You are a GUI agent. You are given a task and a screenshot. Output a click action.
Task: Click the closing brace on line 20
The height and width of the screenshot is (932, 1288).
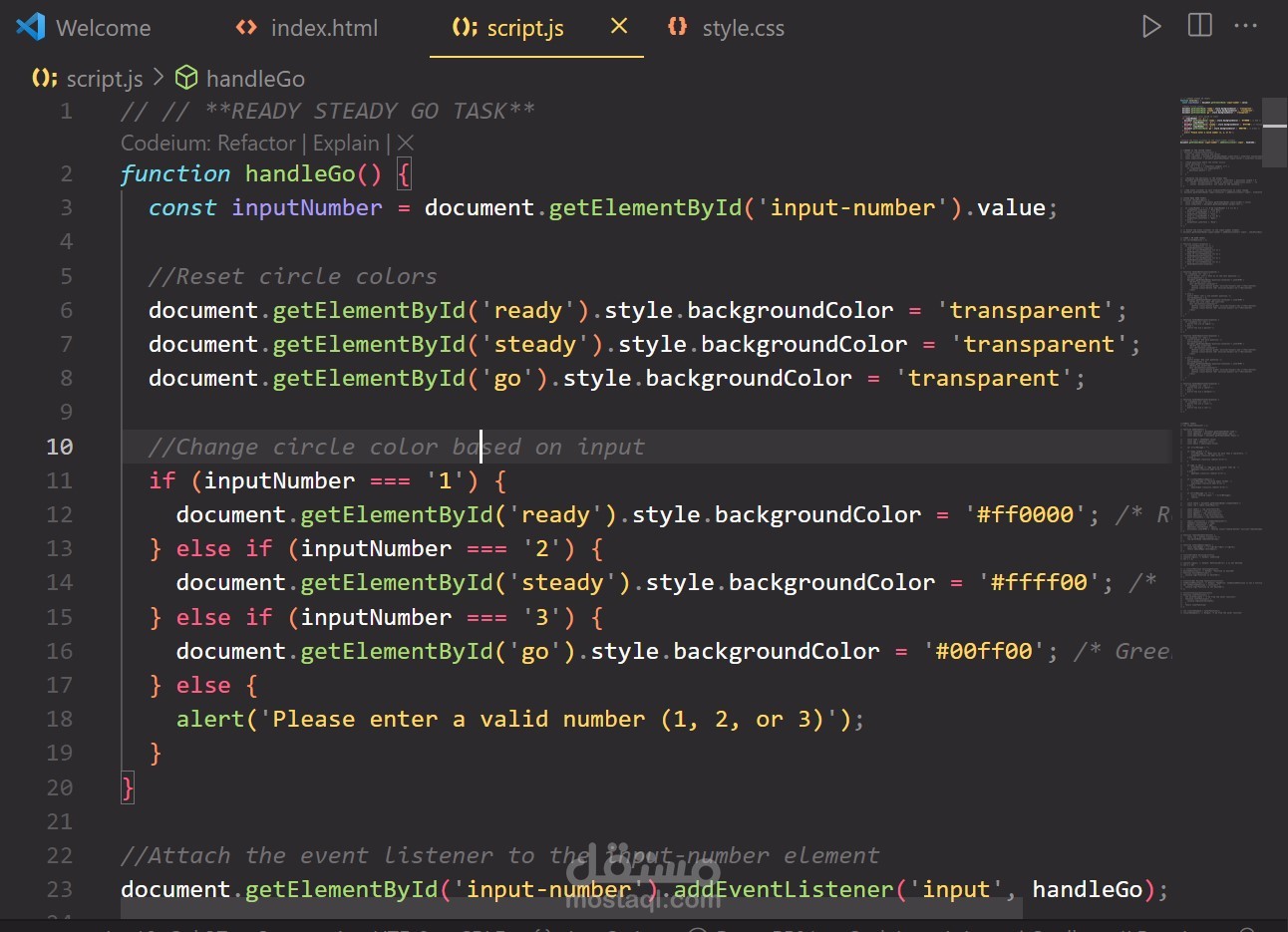pyautogui.click(x=128, y=788)
